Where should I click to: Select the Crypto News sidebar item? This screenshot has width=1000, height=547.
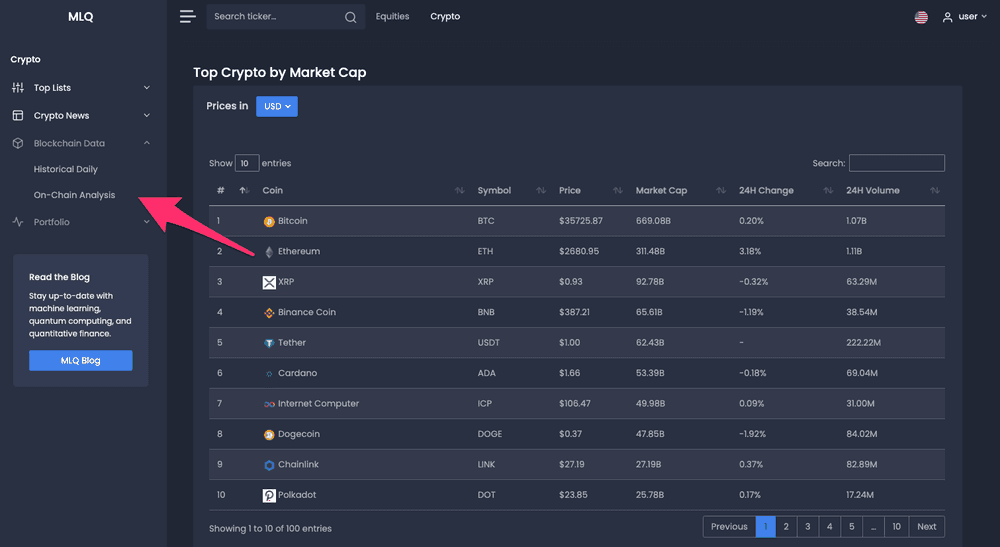61,115
